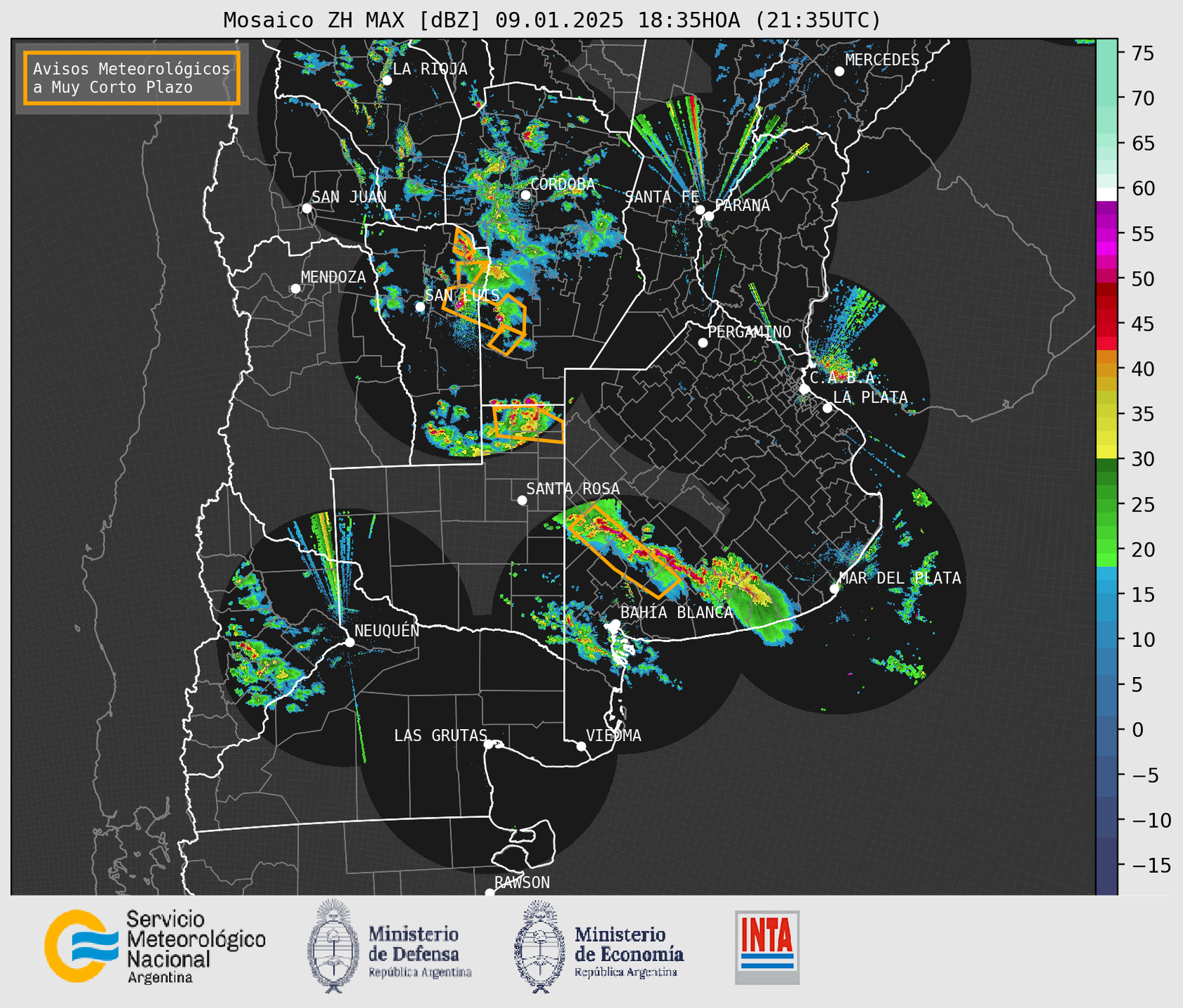Click the Avisos Meteorológicos legend box

click(132, 78)
